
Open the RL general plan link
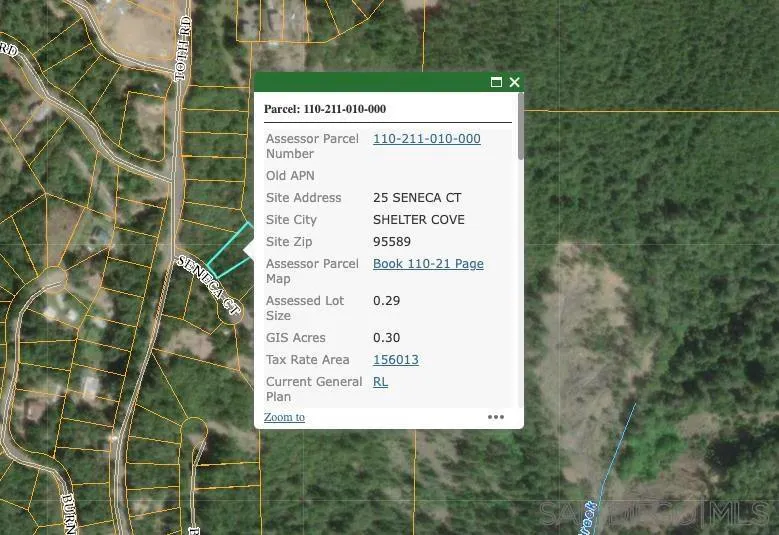click(x=380, y=382)
